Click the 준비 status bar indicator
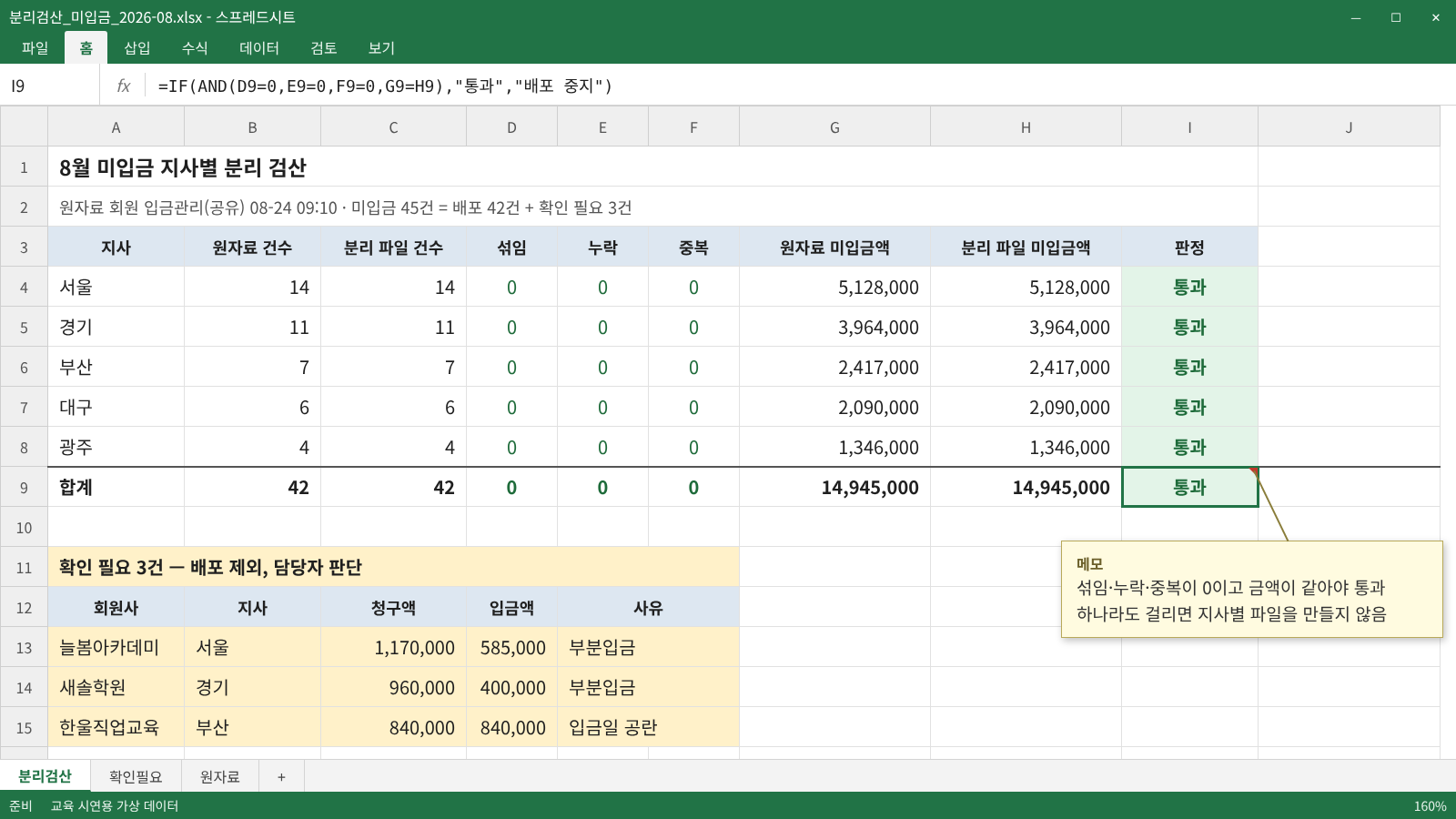 21,805
